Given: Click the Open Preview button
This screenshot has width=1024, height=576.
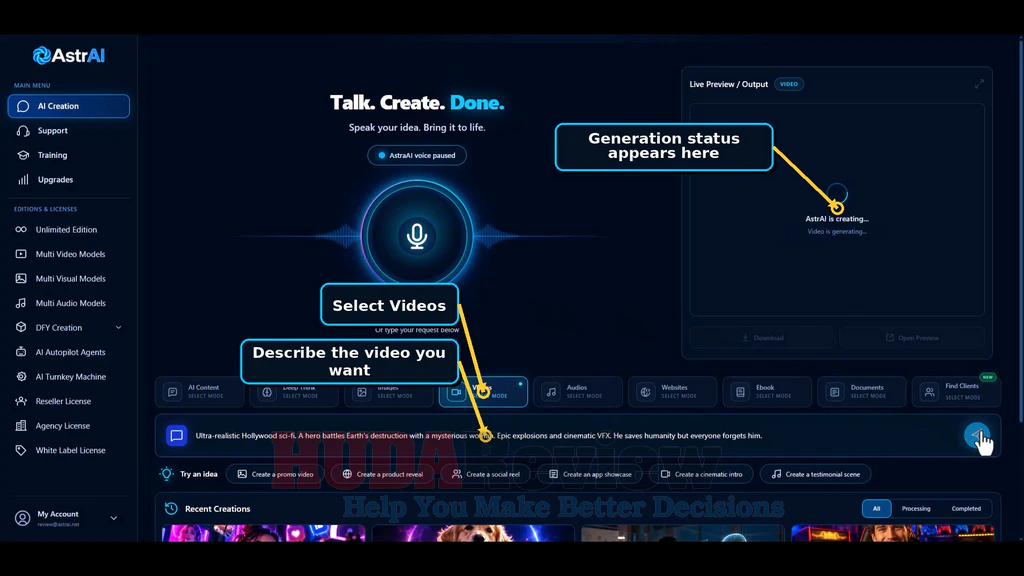Looking at the screenshot, I should pos(912,338).
